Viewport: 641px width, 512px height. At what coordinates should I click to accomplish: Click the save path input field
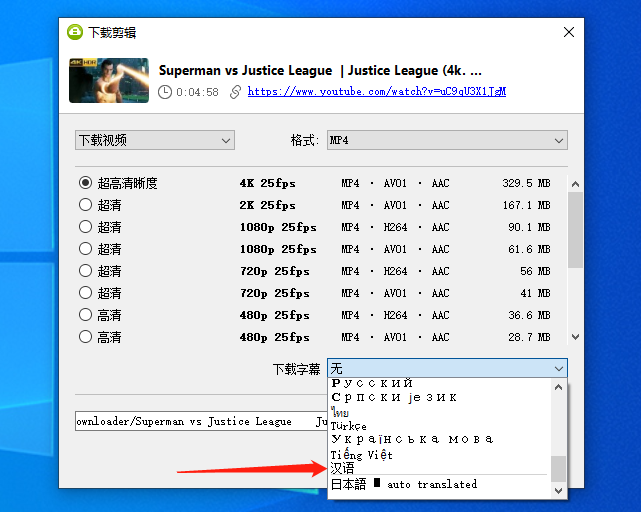point(201,421)
